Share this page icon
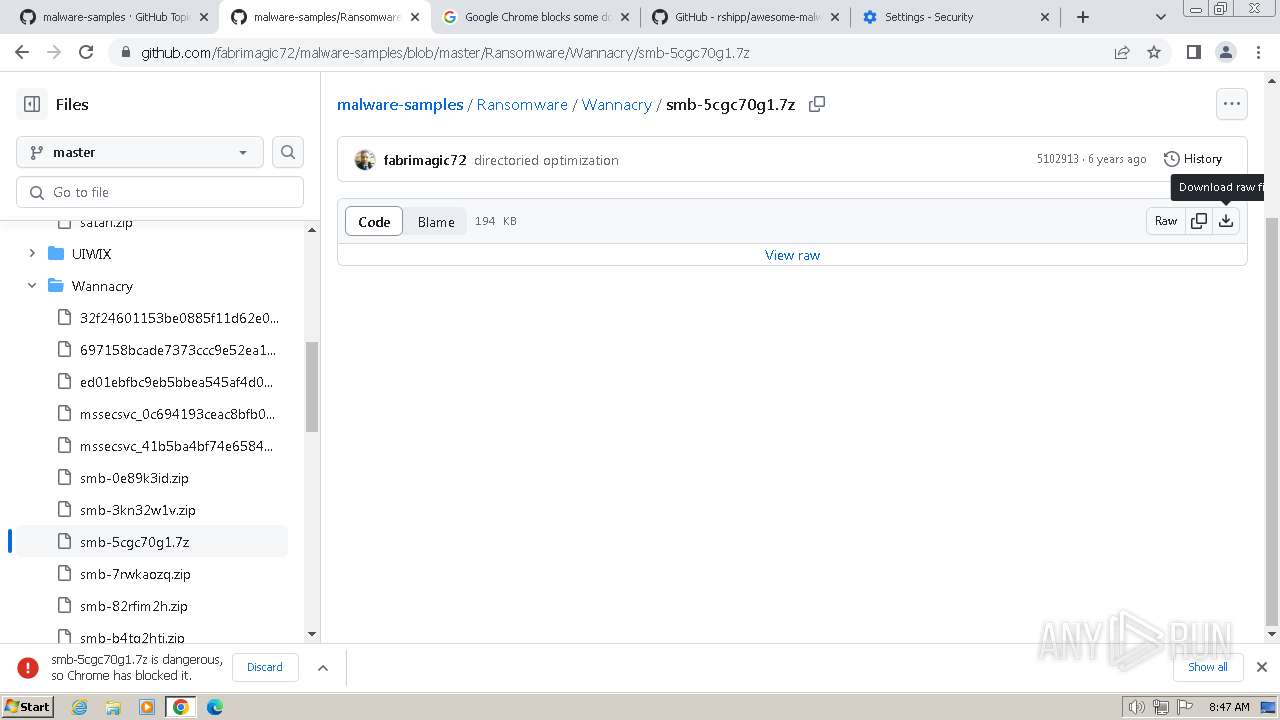The image size is (1280, 720). [1122, 52]
